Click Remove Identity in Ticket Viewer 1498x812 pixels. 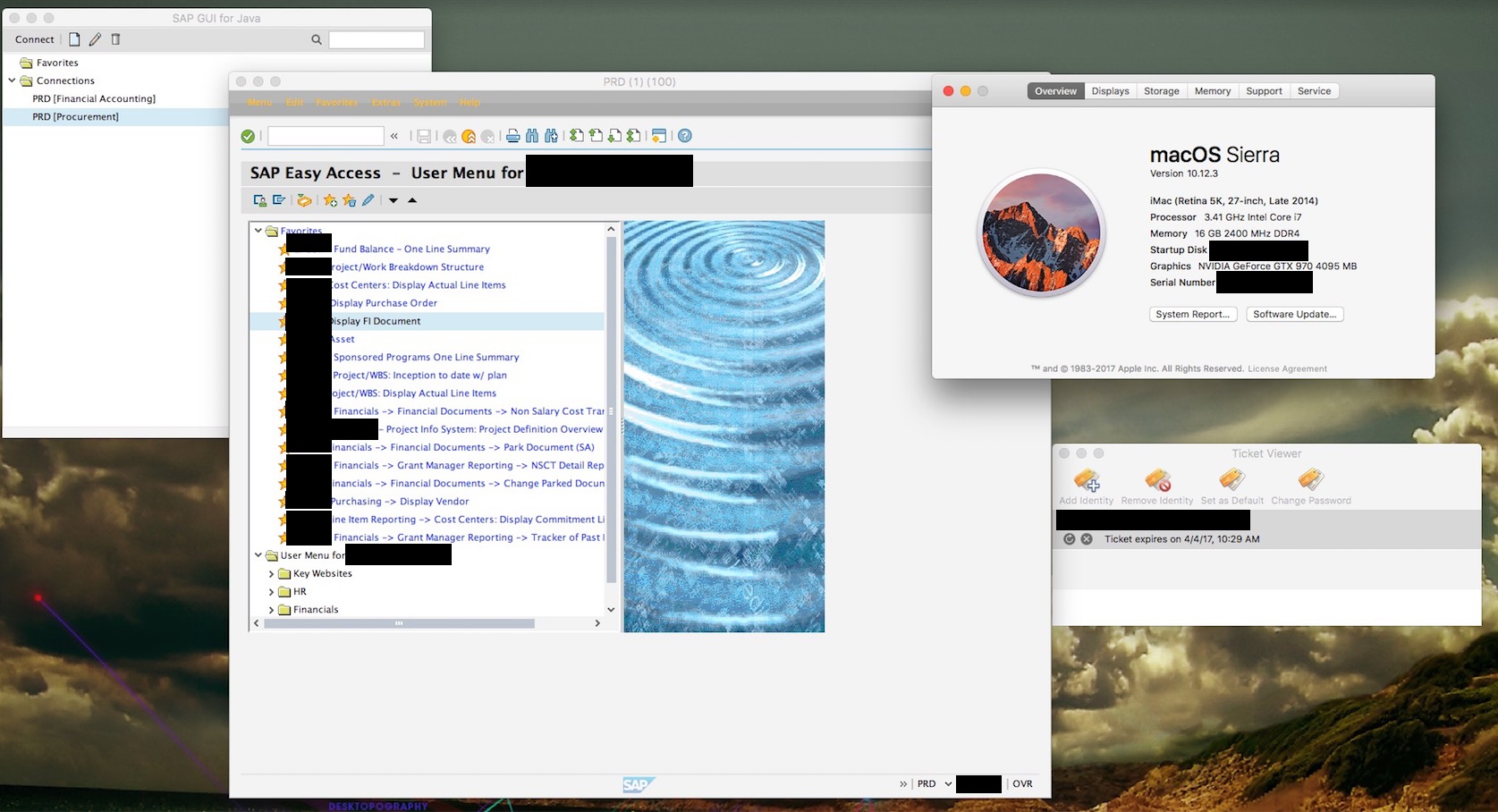[1157, 486]
